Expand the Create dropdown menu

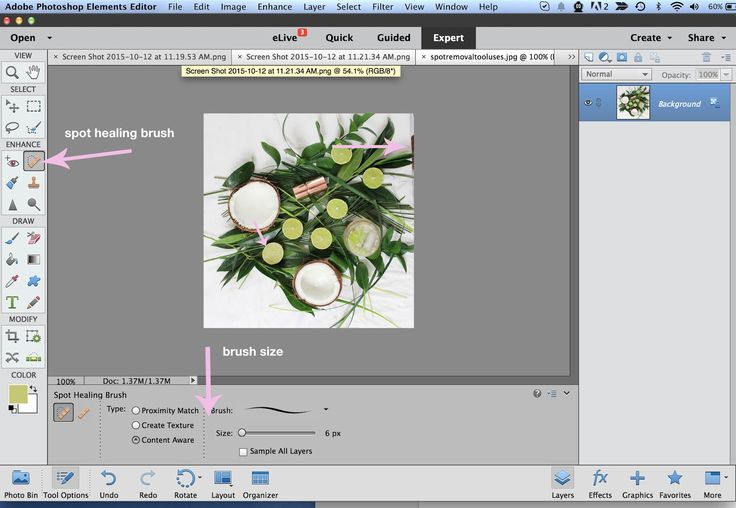pos(650,38)
